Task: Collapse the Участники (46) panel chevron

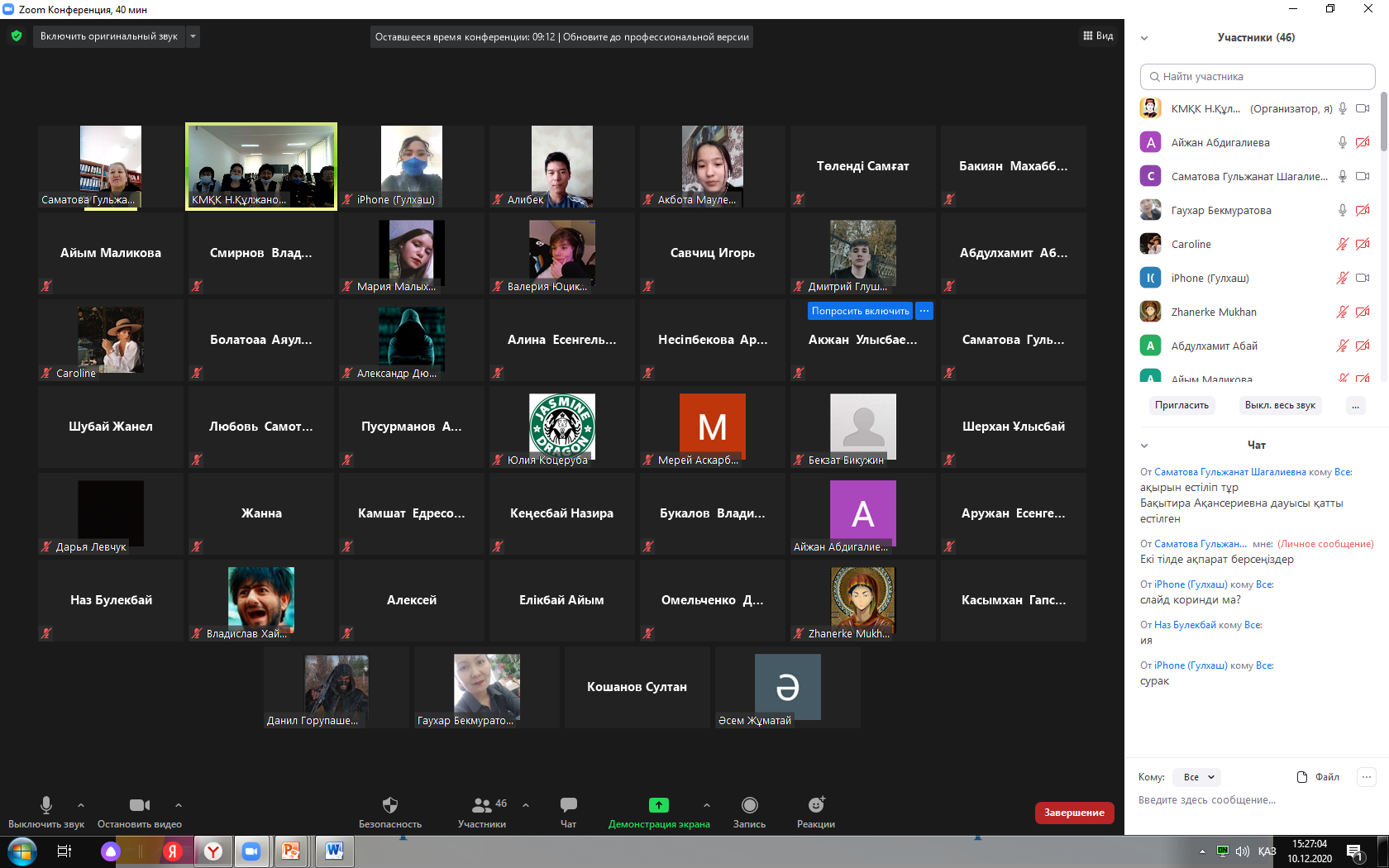Action: 1144,38
